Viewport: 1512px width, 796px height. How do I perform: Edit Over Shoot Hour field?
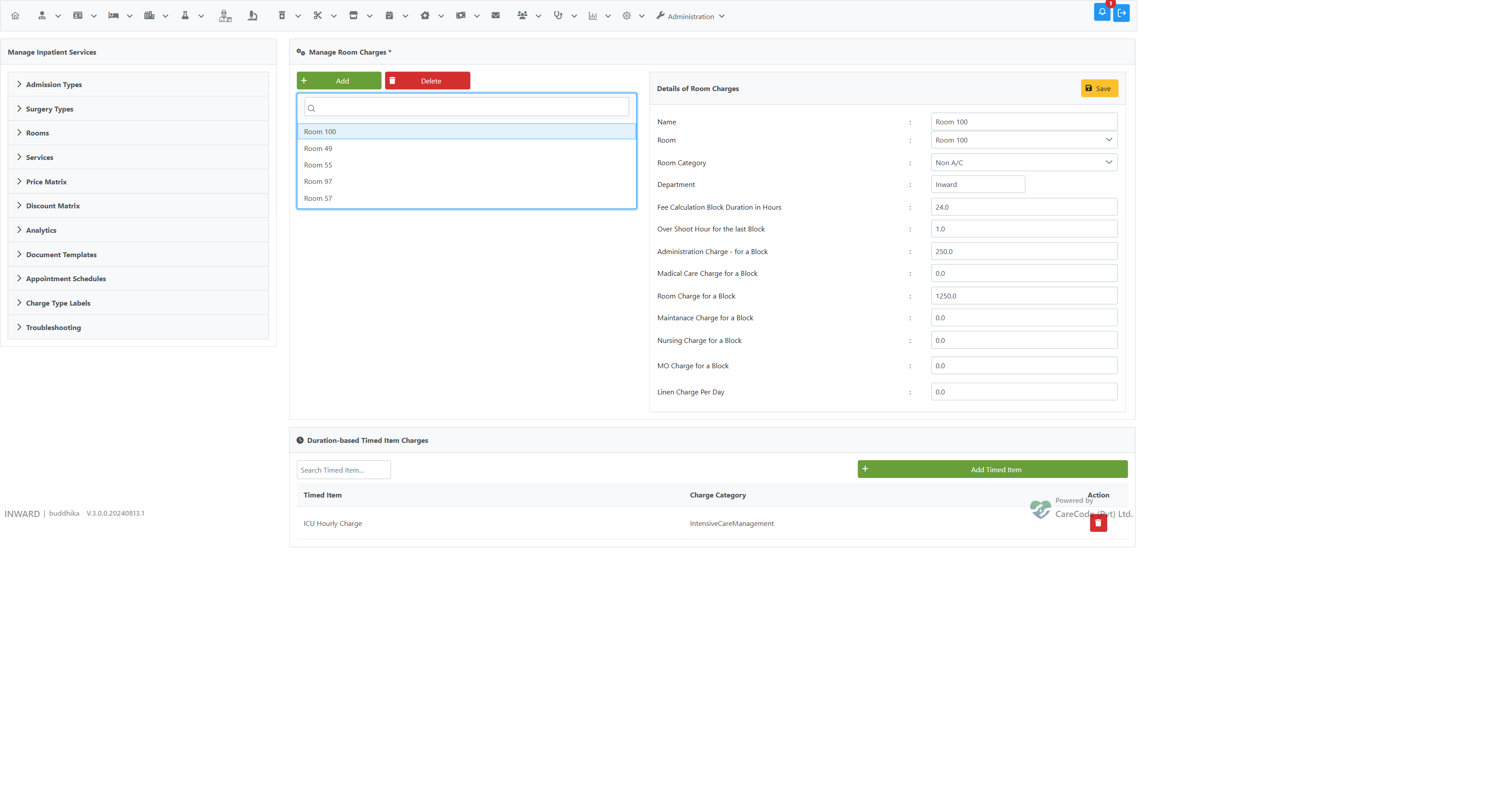click(x=1024, y=229)
